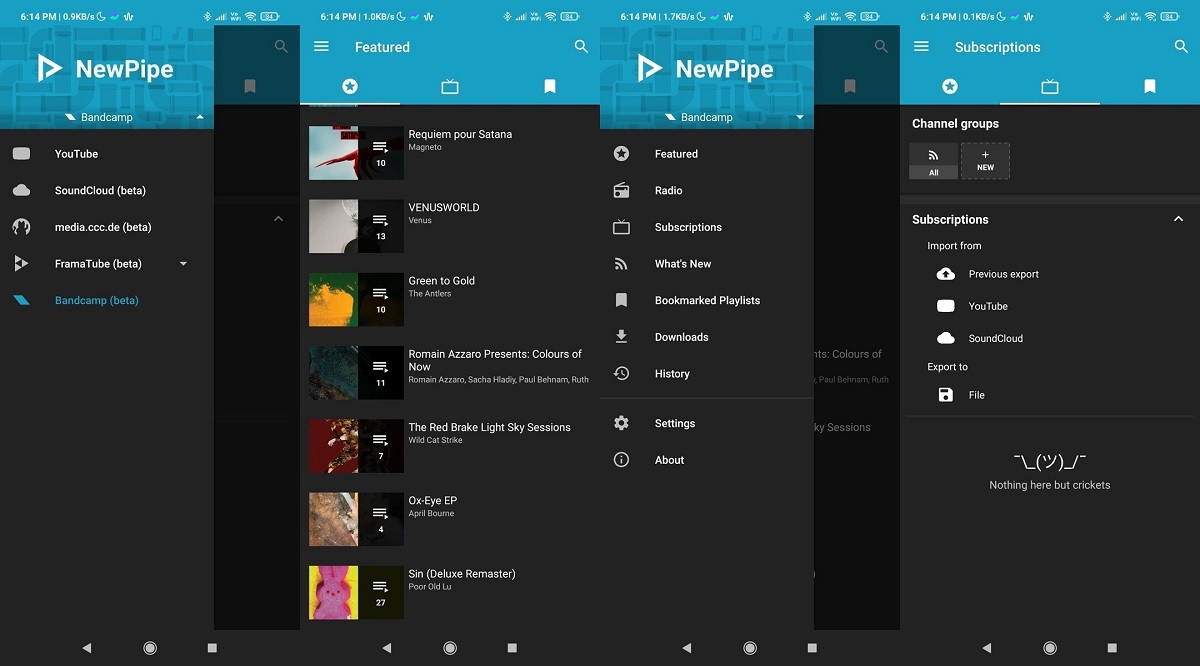Tap the search icon in the Subscriptions header

[1181, 47]
